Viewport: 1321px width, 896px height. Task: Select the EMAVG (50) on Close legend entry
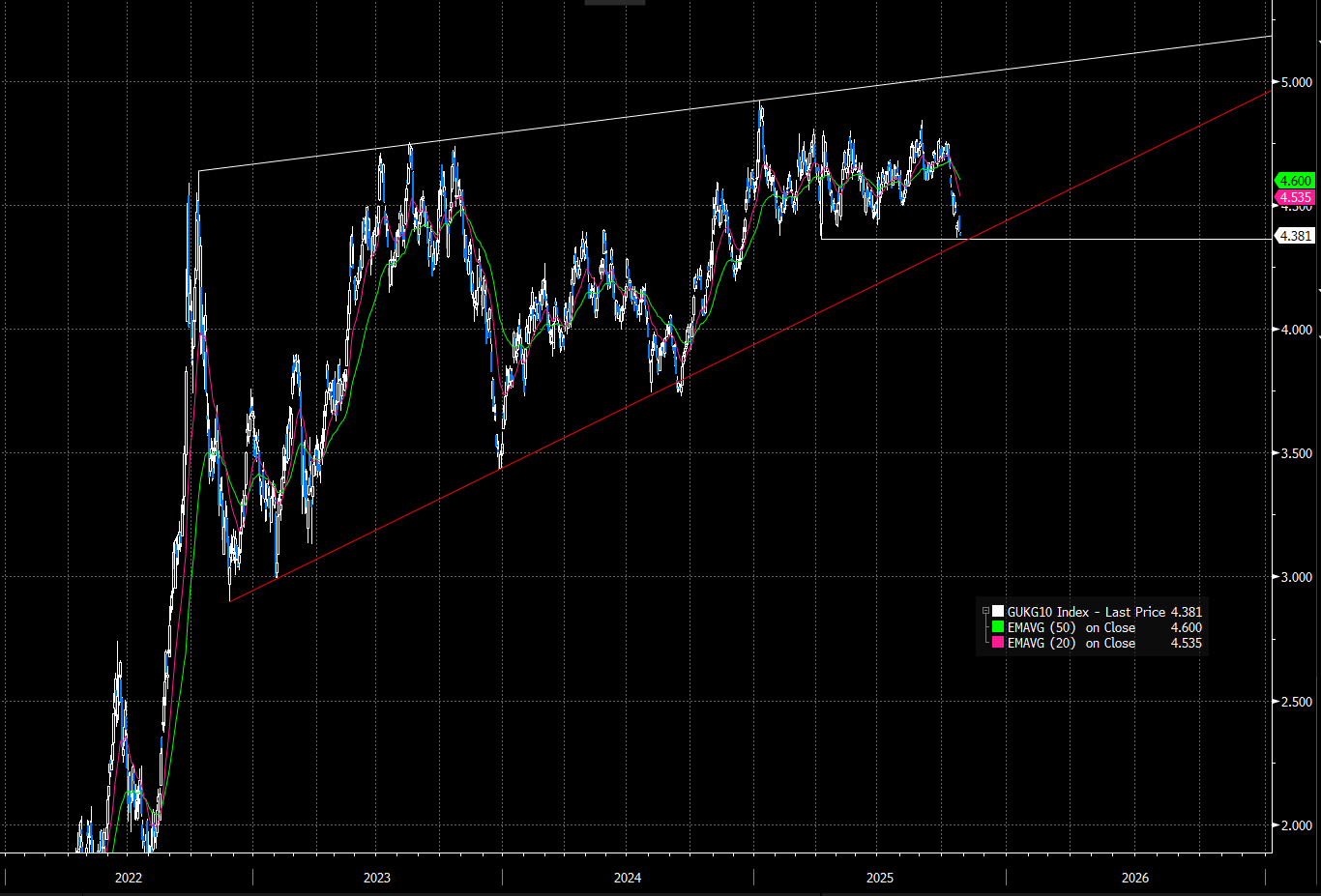pyautogui.click(x=1071, y=627)
